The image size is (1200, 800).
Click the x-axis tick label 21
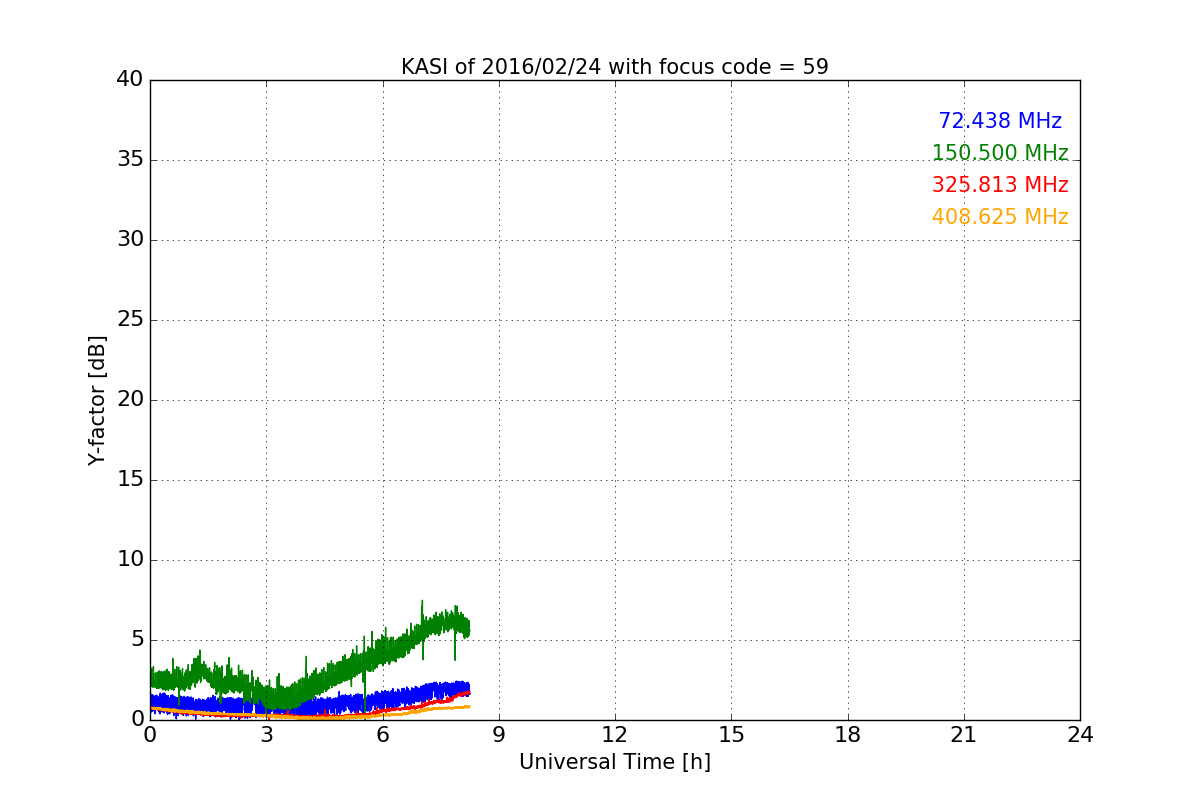[963, 735]
